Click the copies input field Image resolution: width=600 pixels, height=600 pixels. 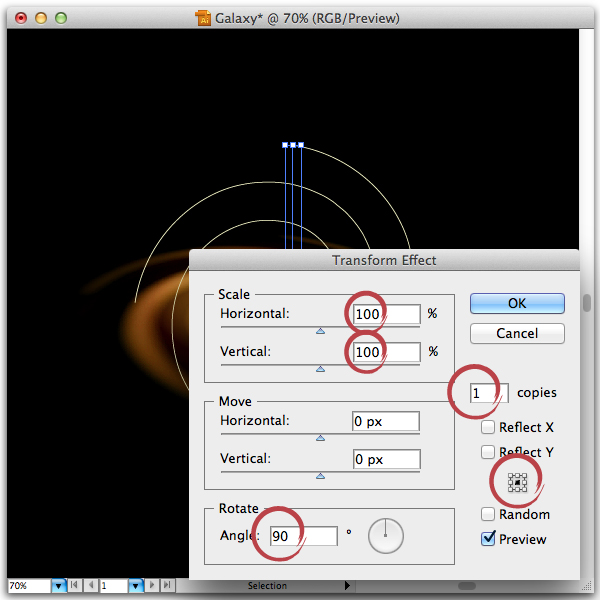pyautogui.click(x=489, y=393)
